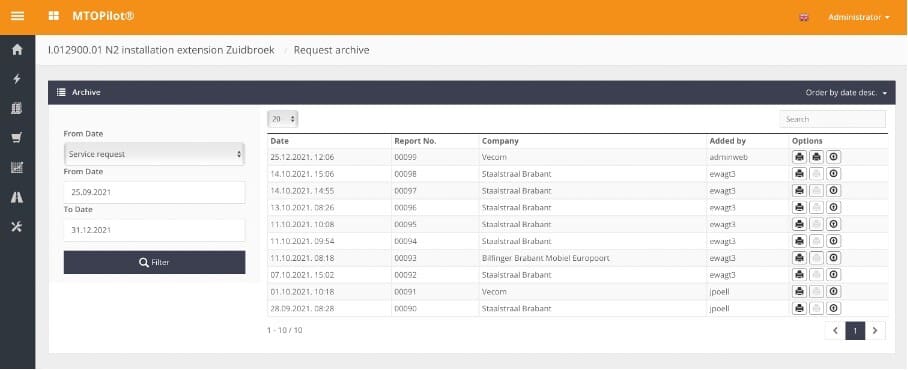Print report 00096 using its printer icon

(800, 207)
